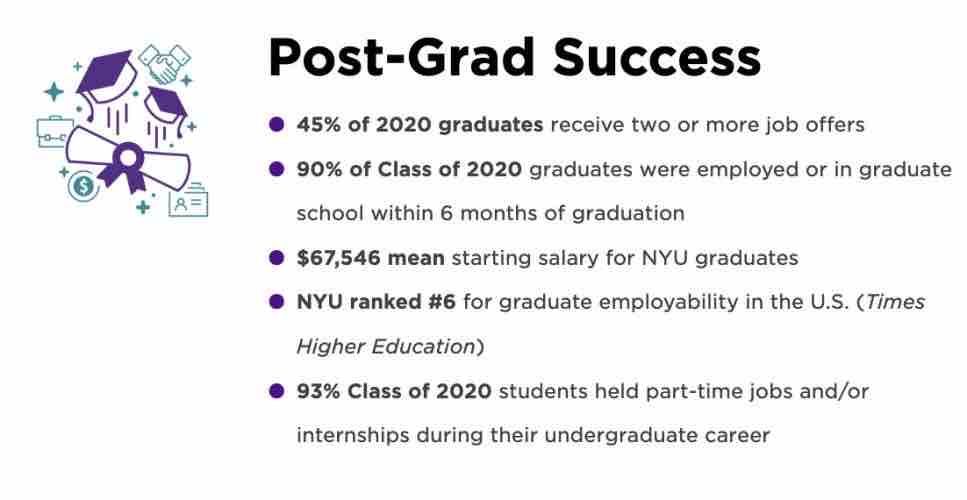Click bullet dot beside 45% of 2020 graduates

pyautogui.click(x=277, y=126)
